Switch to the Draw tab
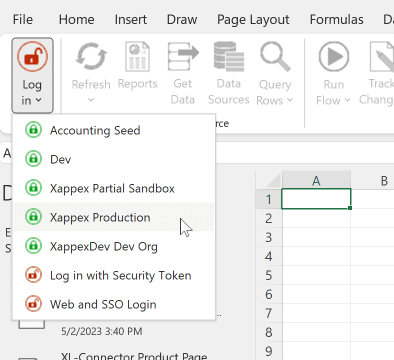Viewport: 394px width, 360px height. [x=182, y=19]
